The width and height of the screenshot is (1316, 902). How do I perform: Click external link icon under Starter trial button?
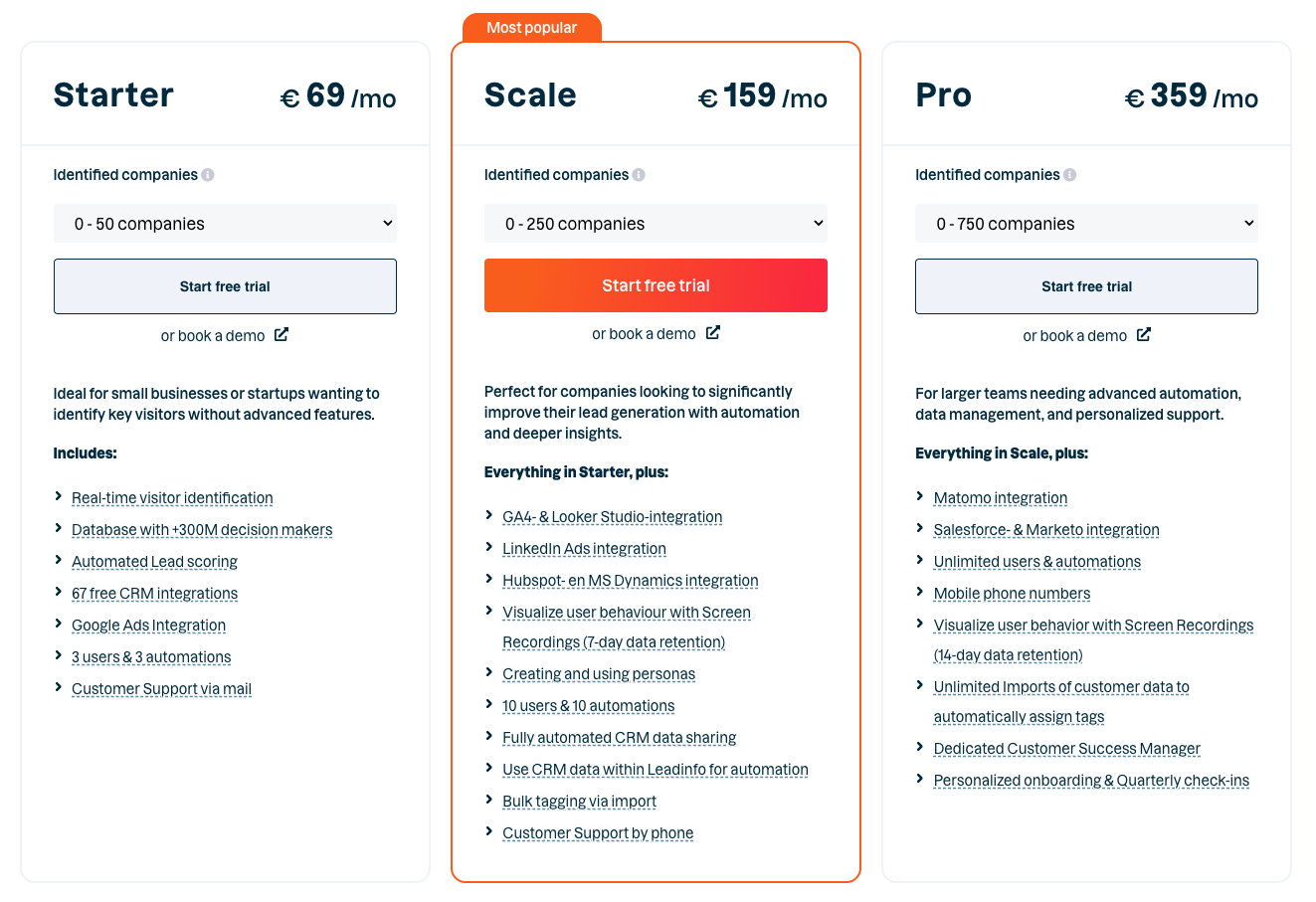(282, 335)
